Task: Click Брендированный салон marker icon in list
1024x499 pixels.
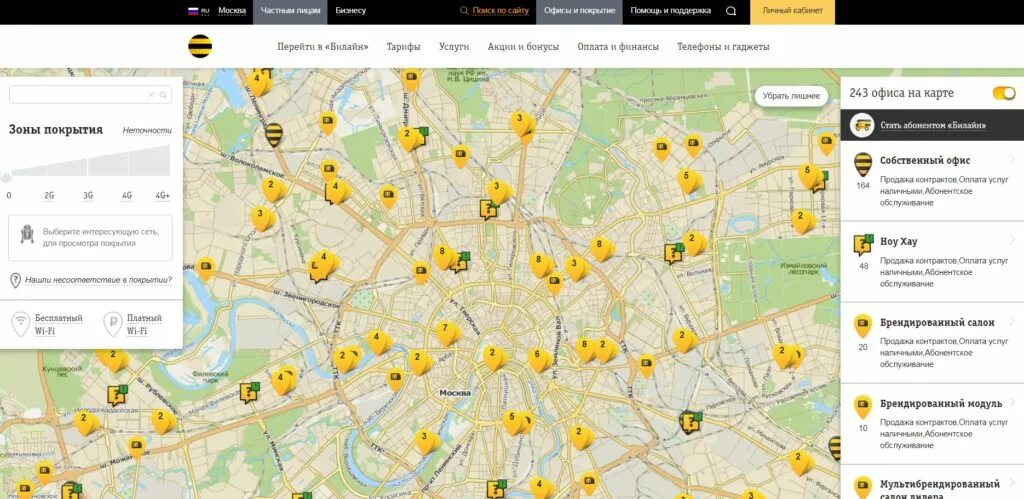Action: pyautogui.click(x=863, y=325)
